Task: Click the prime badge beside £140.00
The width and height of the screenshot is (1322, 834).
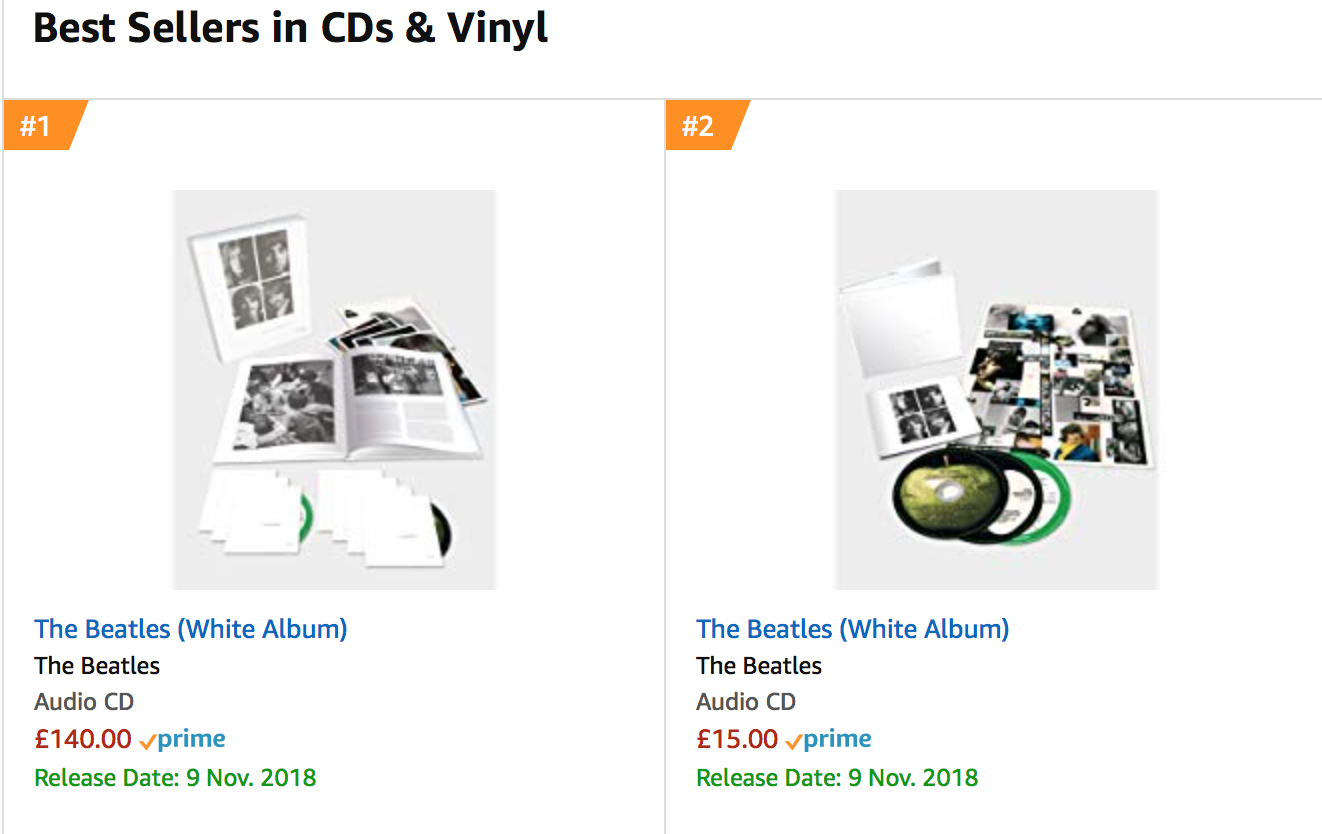Action: tap(183, 740)
